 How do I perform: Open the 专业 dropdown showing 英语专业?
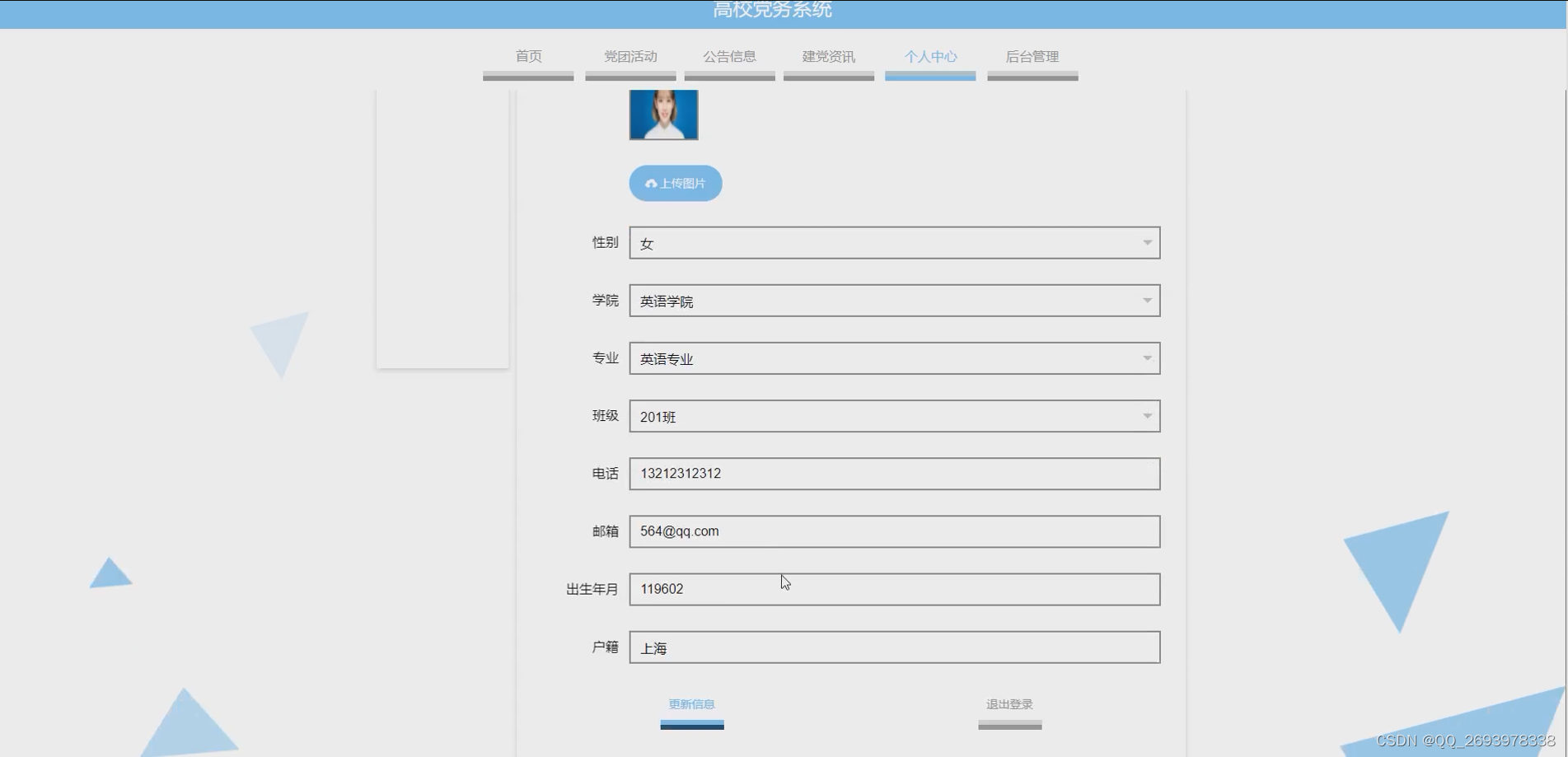(x=895, y=358)
